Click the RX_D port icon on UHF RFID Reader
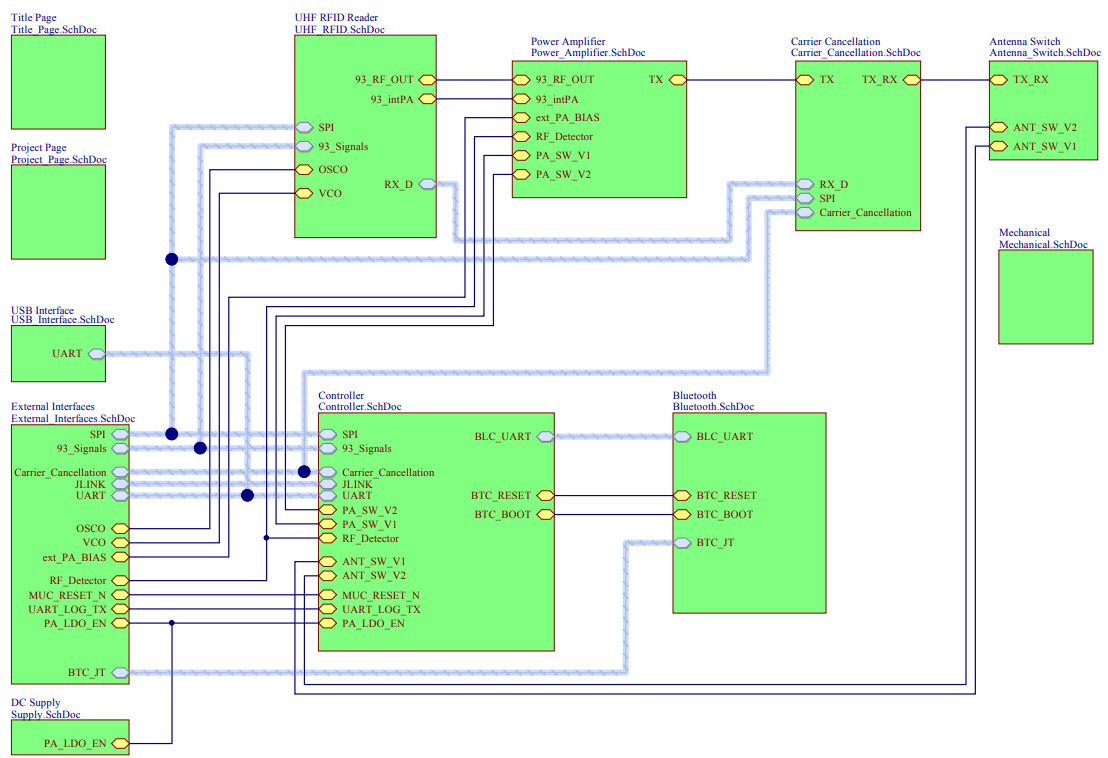The image size is (1108, 758). click(428, 184)
